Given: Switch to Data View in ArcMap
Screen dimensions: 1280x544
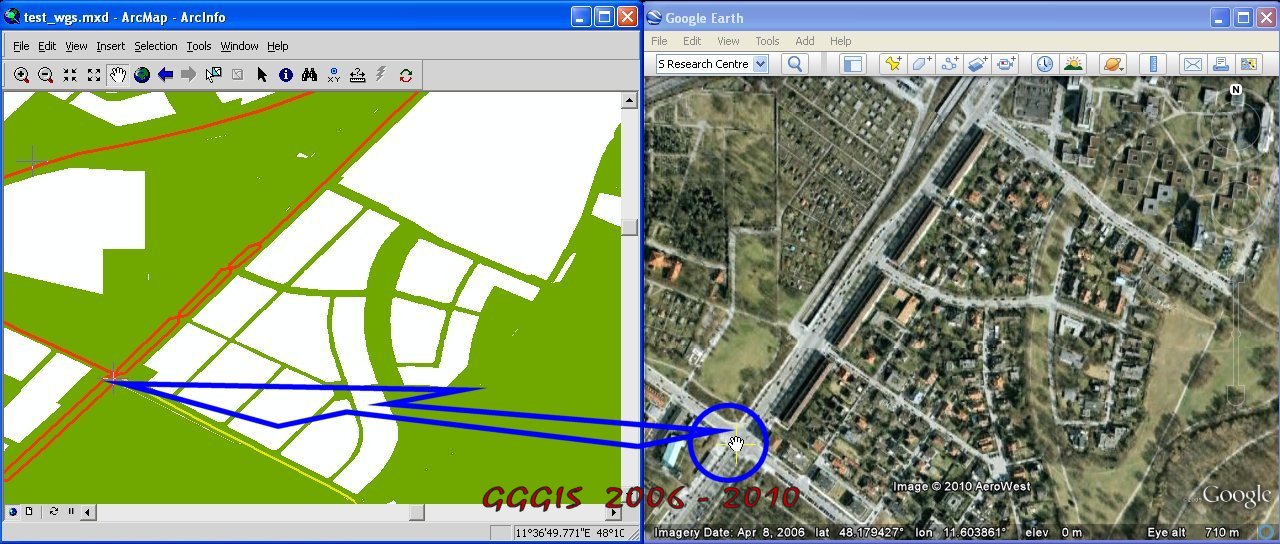Looking at the screenshot, I should pos(13,512).
